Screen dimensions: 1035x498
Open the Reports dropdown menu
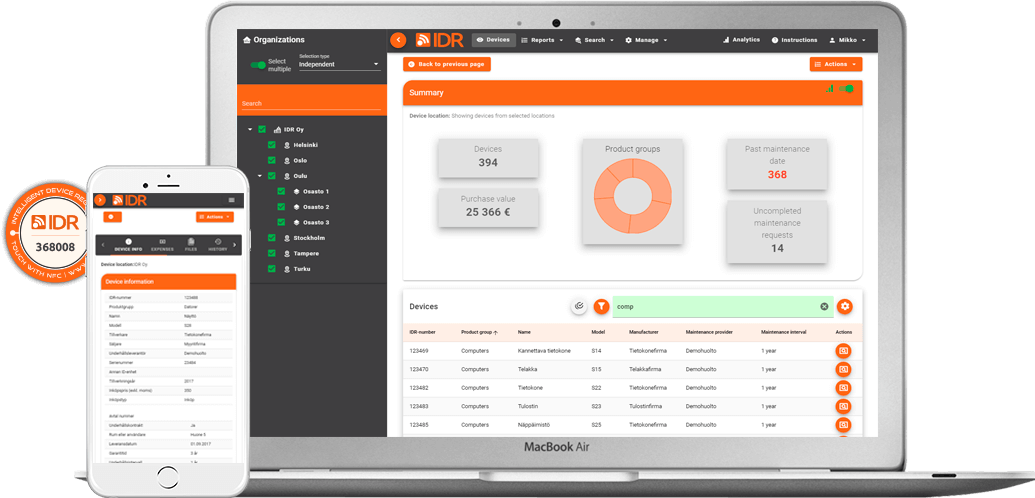pyautogui.click(x=543, y=40)
